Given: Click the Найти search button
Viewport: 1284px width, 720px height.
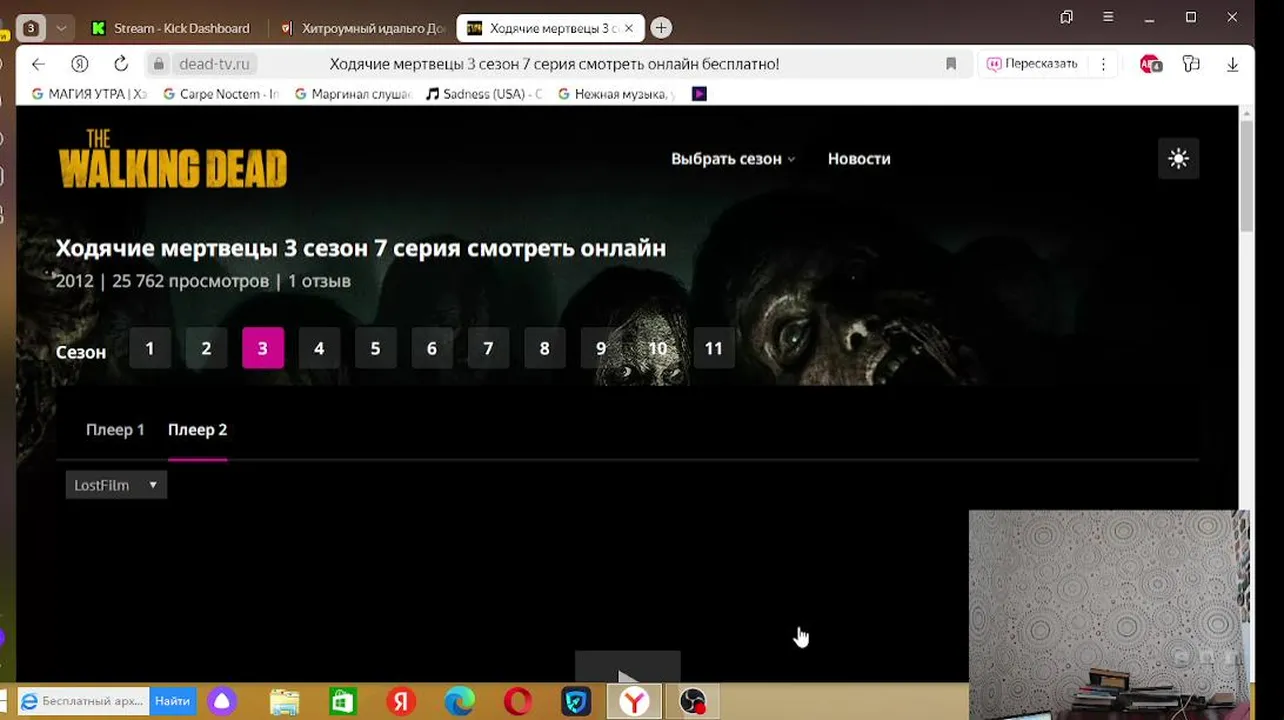Looking at the screenshot, I should pyautogui.click(x=172, y=701).
